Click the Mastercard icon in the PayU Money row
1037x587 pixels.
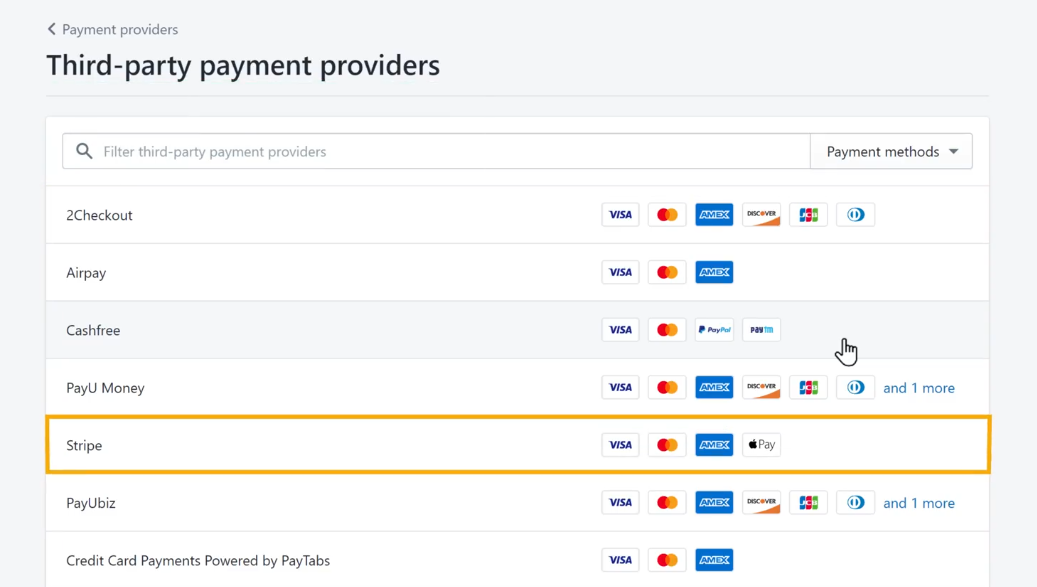(667, 387)
